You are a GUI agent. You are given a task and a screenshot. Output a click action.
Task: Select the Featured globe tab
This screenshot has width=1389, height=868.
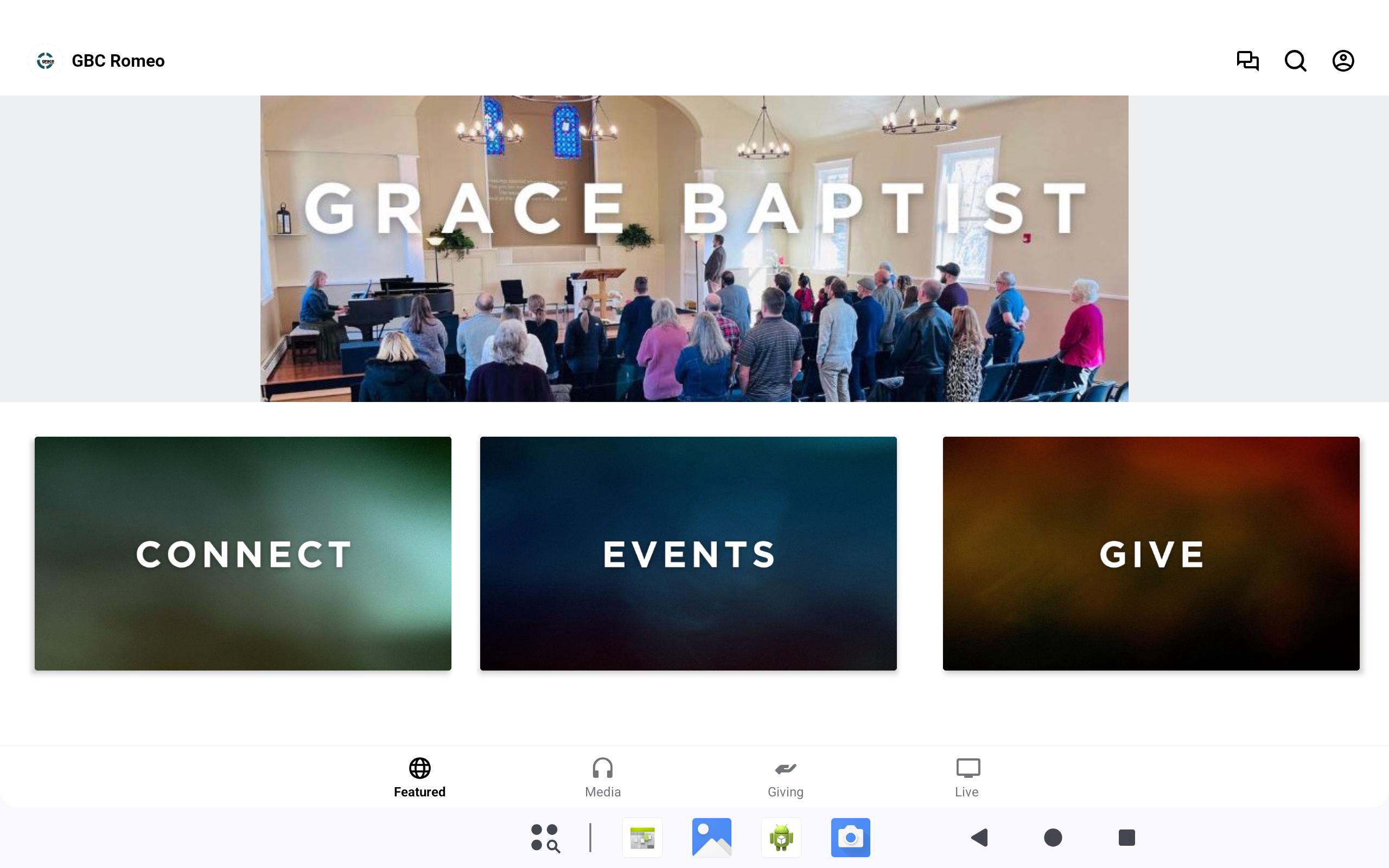point(419,777)
